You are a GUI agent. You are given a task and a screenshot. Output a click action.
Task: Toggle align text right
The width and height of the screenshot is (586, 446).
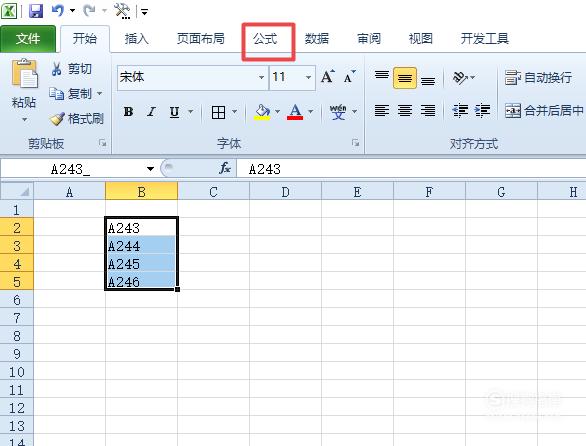(428, 111)
